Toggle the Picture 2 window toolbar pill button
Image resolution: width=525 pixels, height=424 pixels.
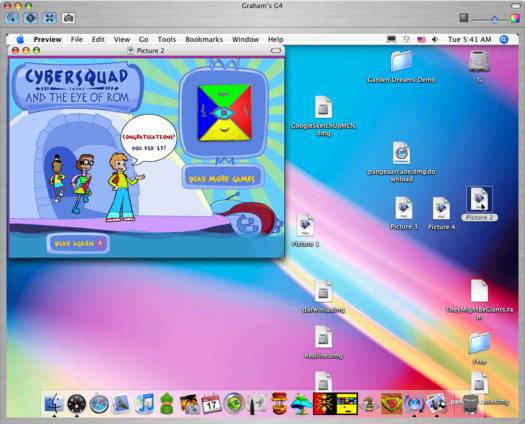(276, 50)
